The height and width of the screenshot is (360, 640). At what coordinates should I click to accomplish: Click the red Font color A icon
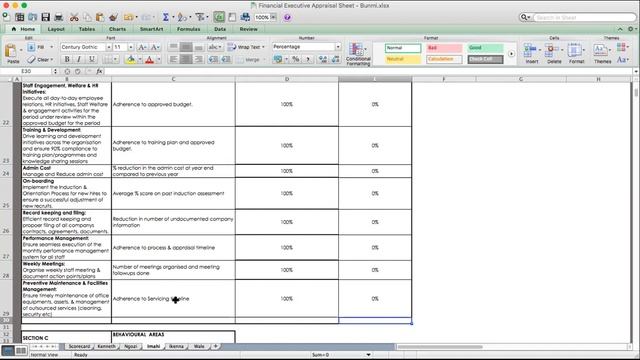[x=149, y=60]
